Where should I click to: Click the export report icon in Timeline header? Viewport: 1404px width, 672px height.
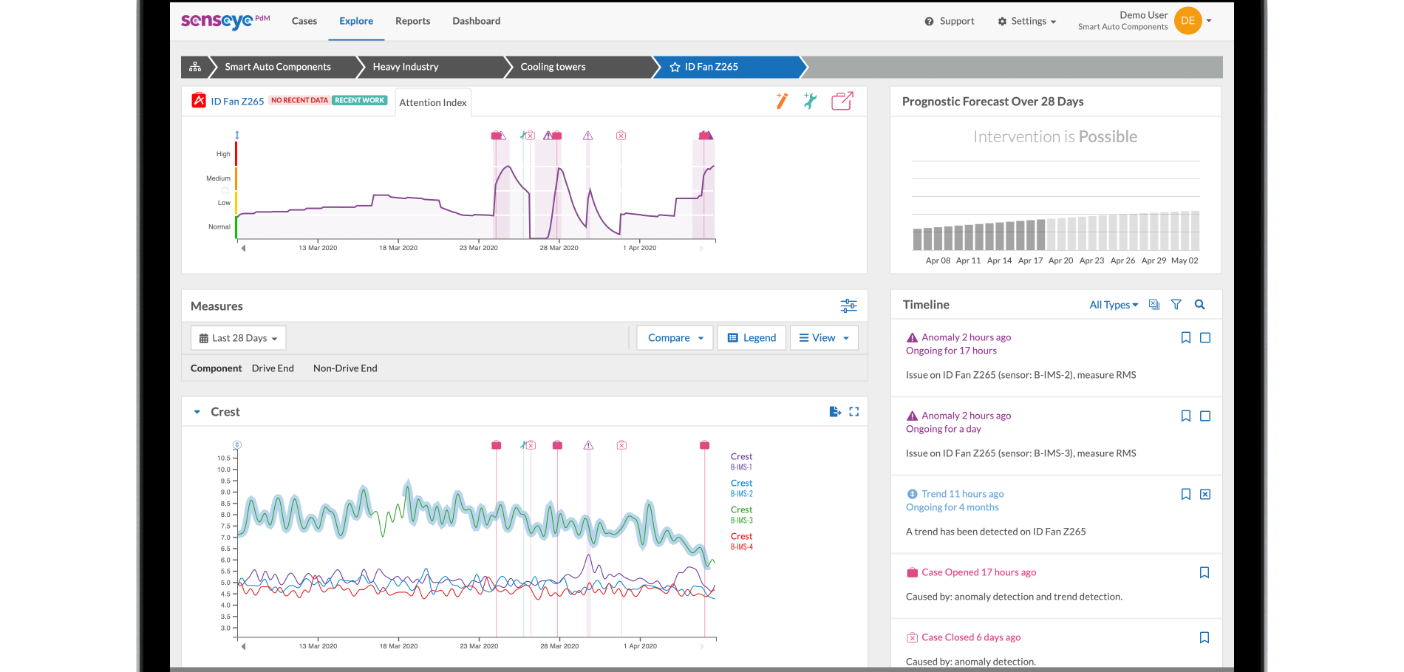1155,304
